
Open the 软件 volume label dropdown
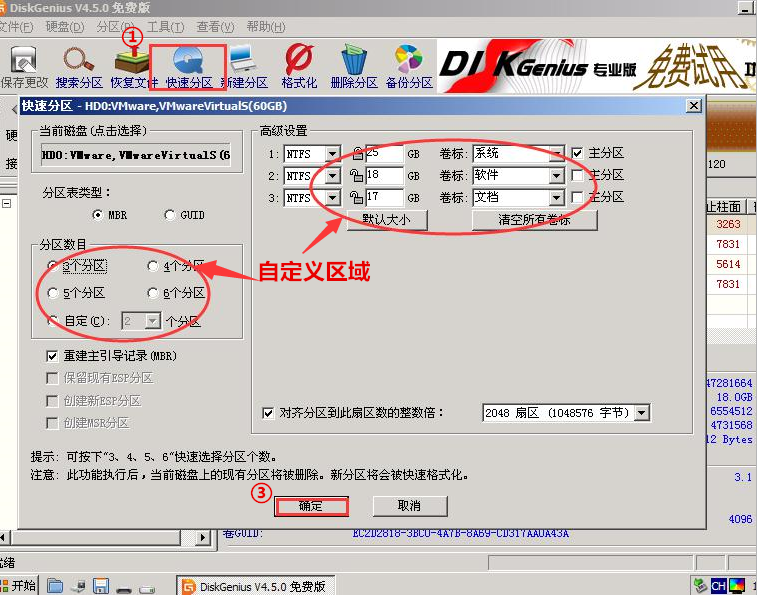(556, 176)
